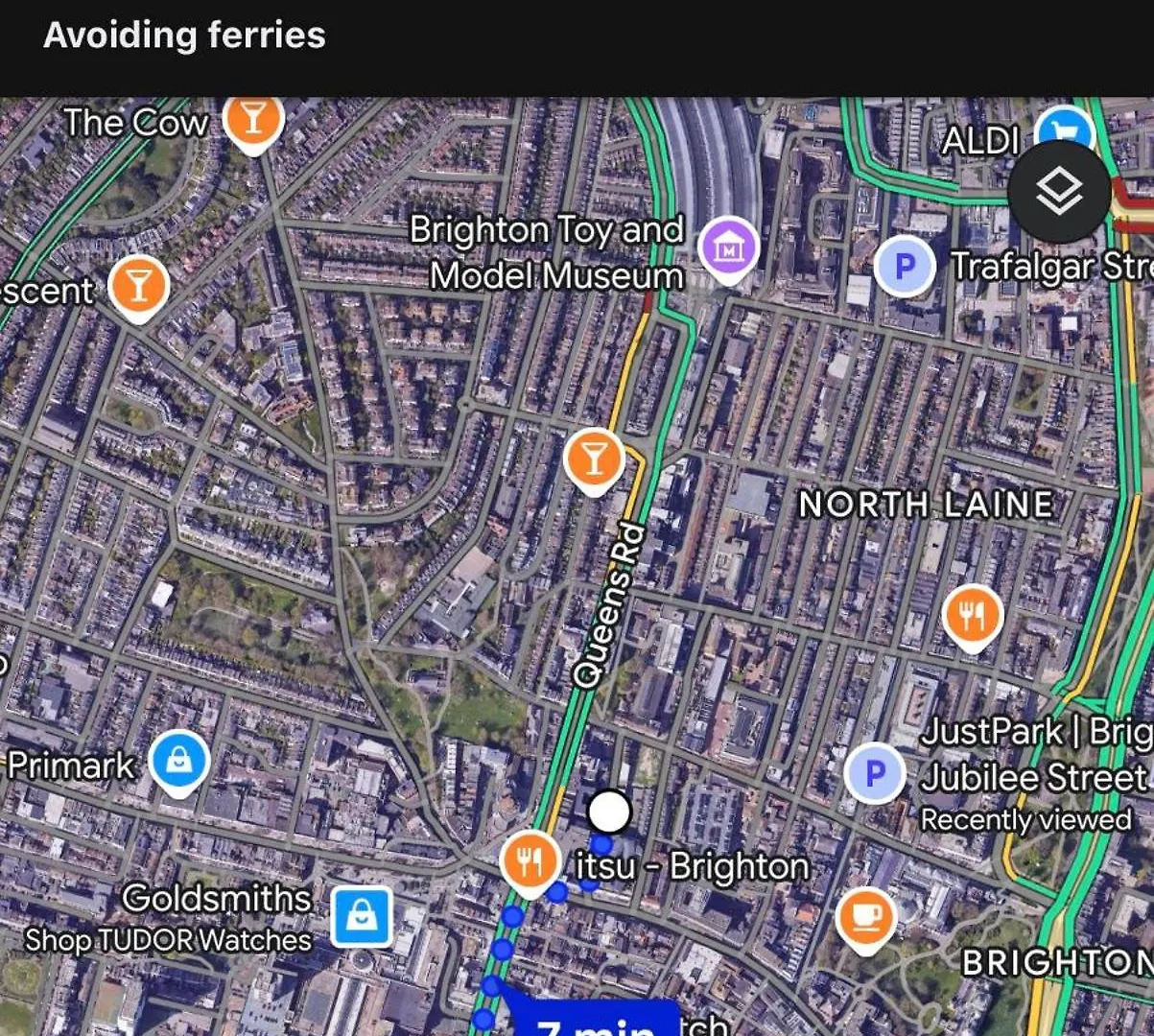
Task: Tap the Primark shopping bag marker
Action: pyautogui.click(x=179, y=763)
